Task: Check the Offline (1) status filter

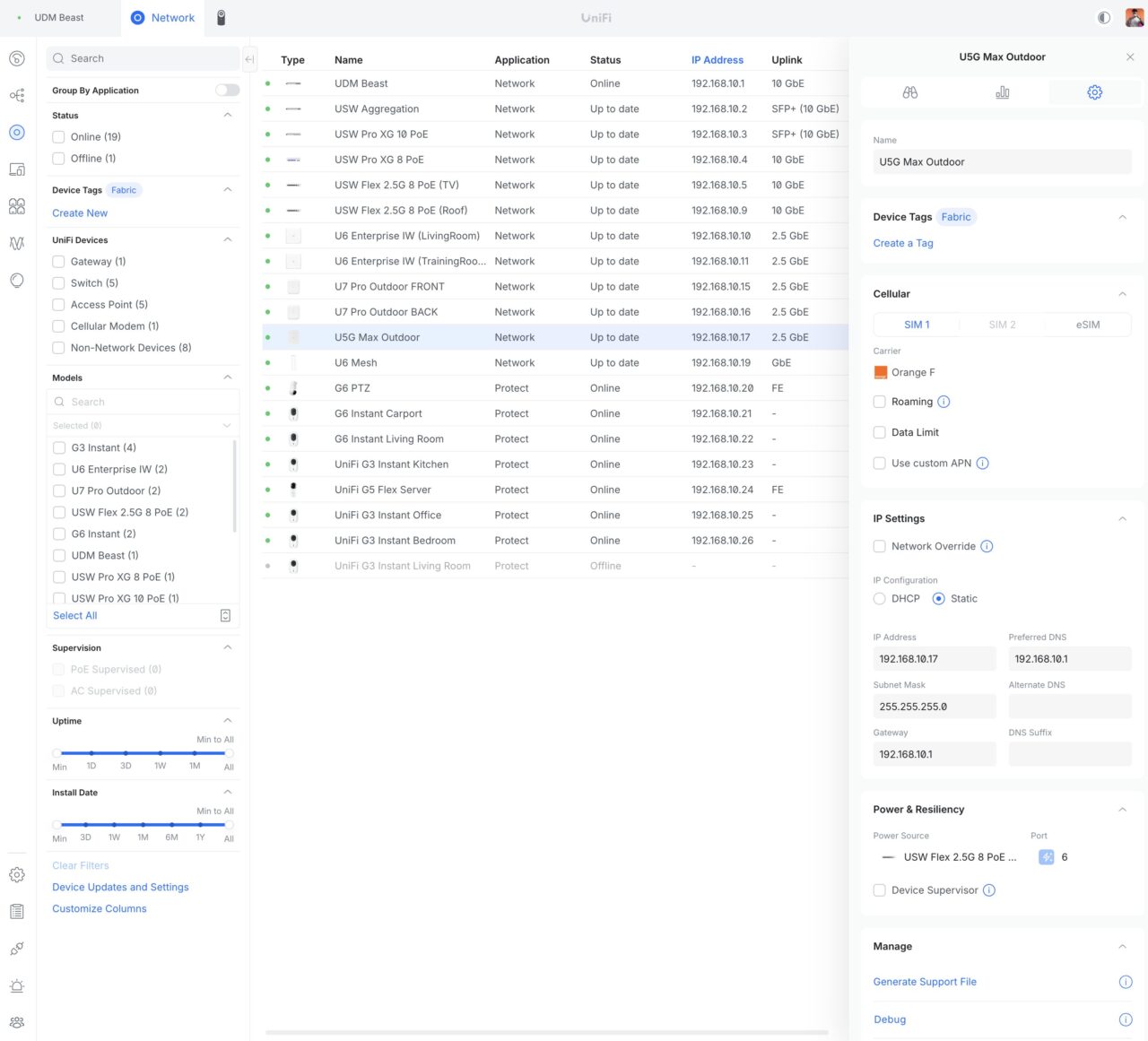Action: 58,159
